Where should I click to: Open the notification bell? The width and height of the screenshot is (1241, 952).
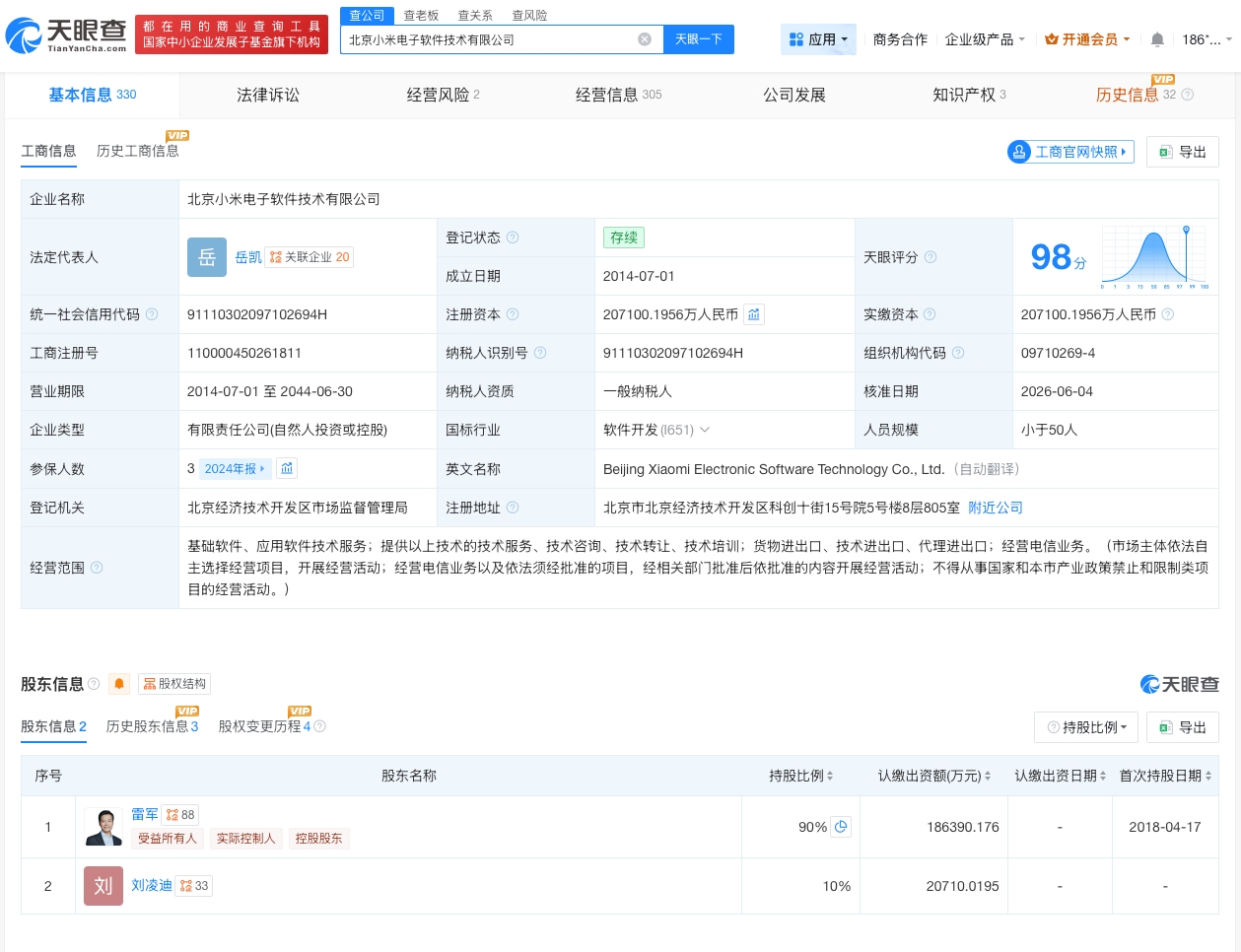tap(1157, 39)
